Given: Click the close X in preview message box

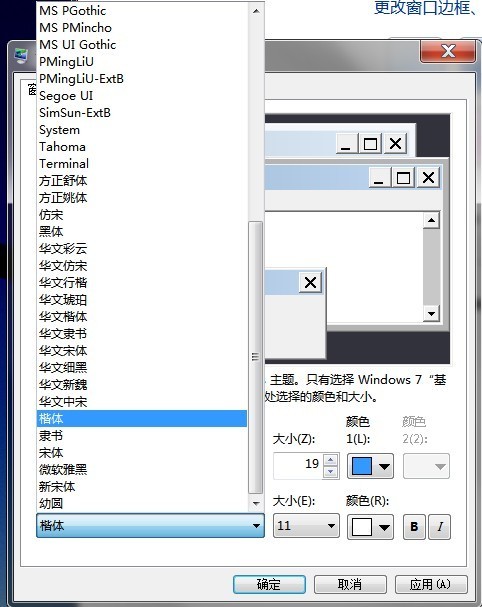Looking at the screenshot, I should click(310, 283).
